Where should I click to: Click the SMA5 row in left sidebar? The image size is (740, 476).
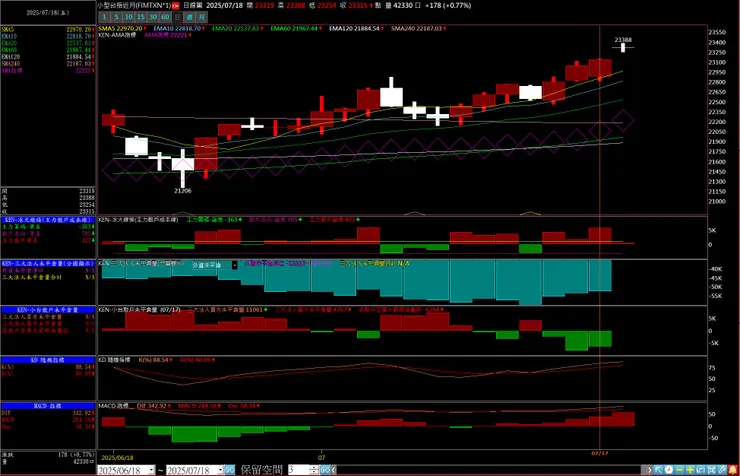48,29
